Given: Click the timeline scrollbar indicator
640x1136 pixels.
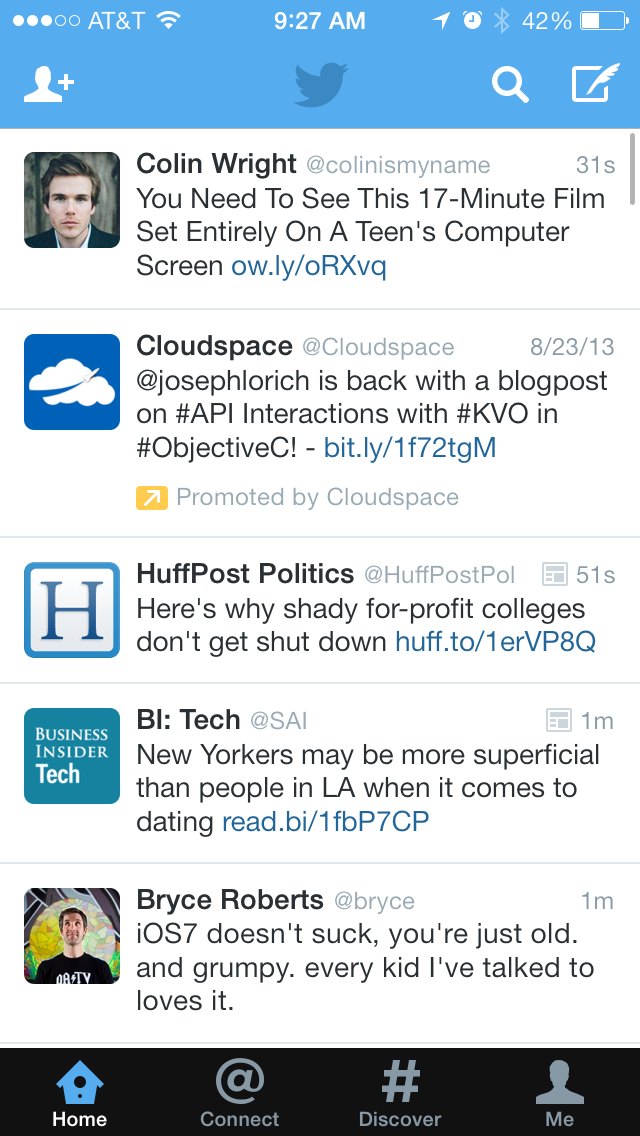Looking at the screenshot, I should point(633,170).
